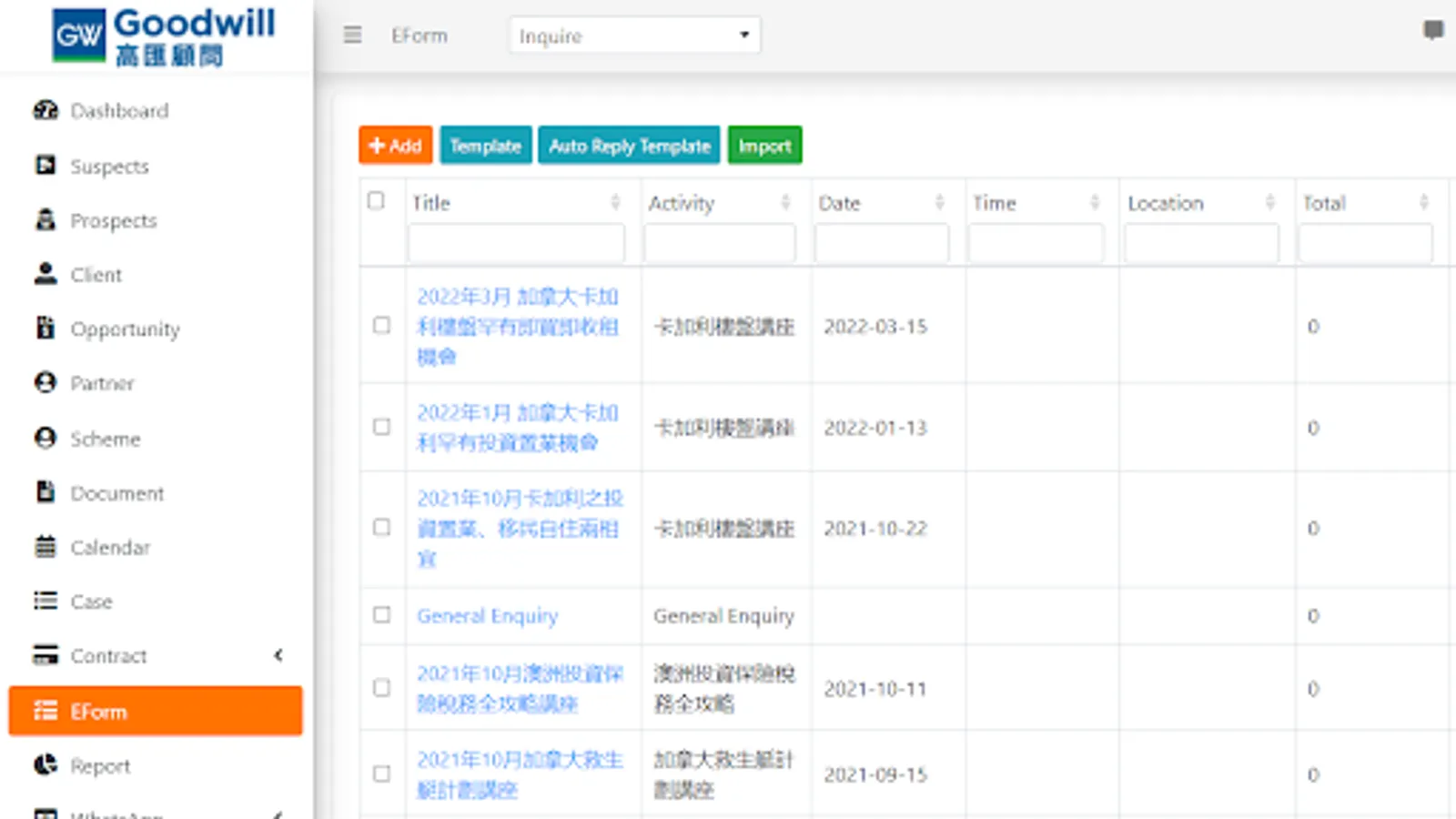Viewport: 1456px width, 819px height.
Task: Open the 2022年1月 form title link
Action: click(x=518, y=427)
